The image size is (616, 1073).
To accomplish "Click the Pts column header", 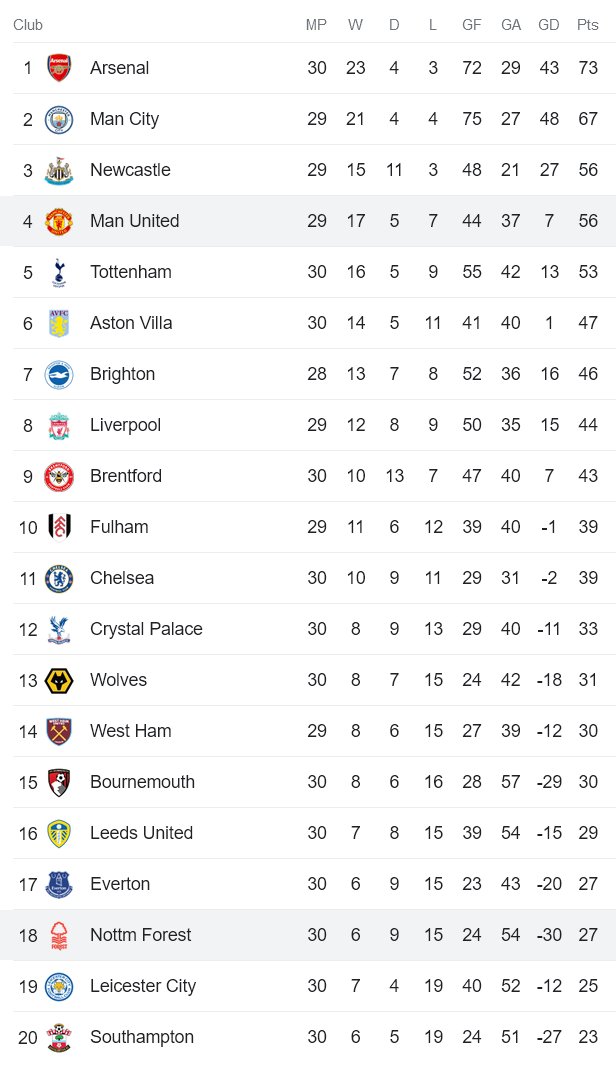I will [587, 25].
